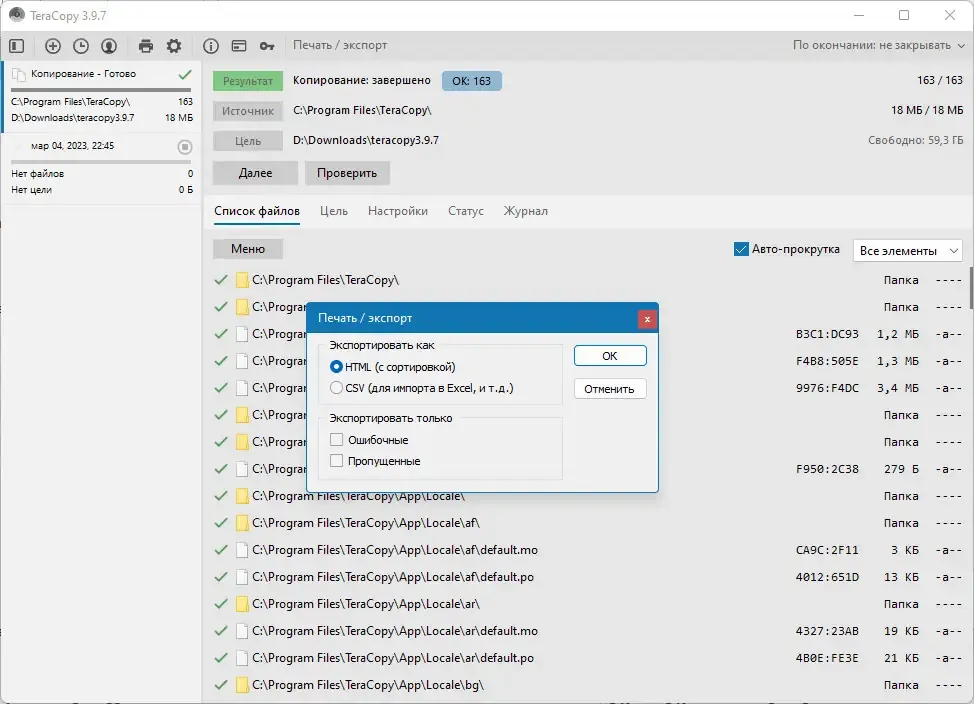Add a new task with plus icon
Viewport: 974px width, 704px height.
click(x=53, y=45)
